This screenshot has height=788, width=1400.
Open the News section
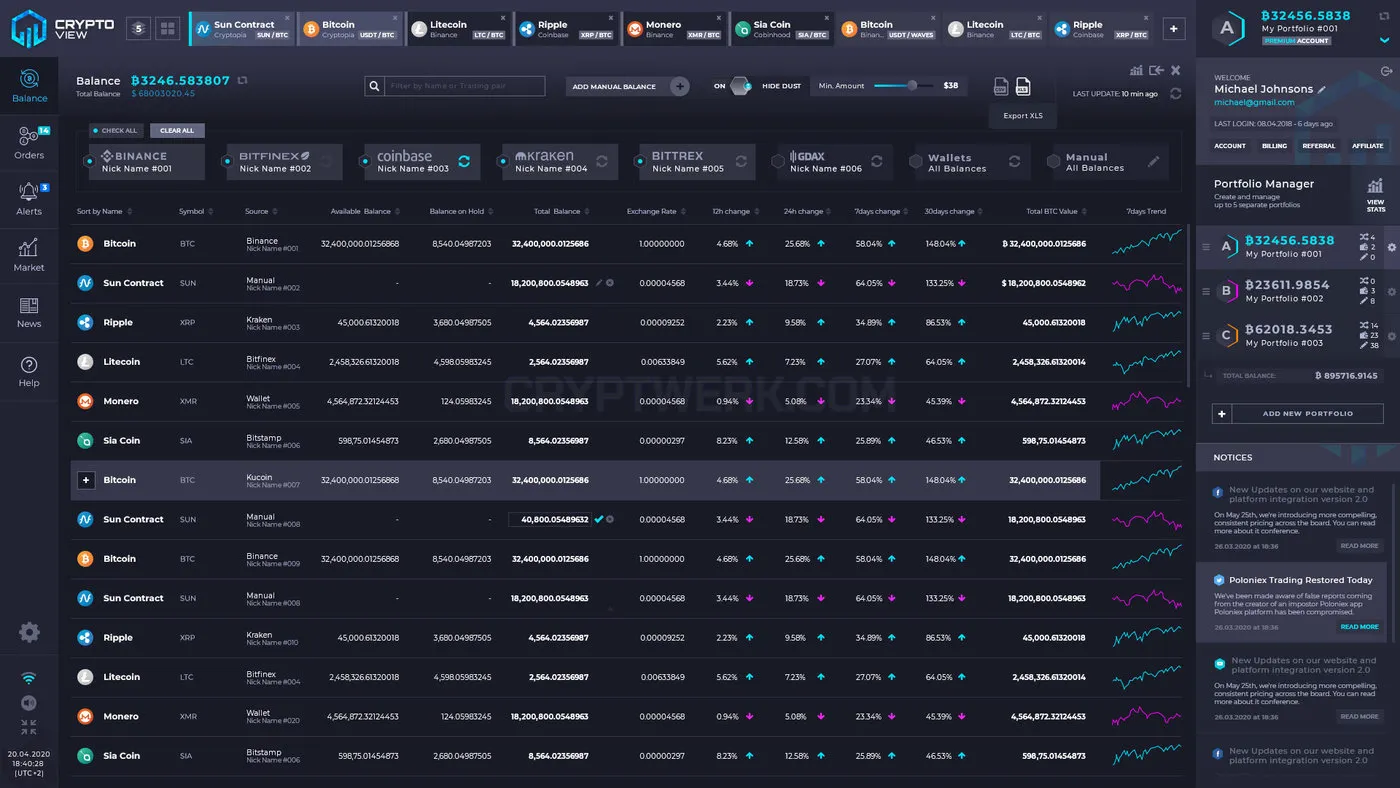(29, 311)
